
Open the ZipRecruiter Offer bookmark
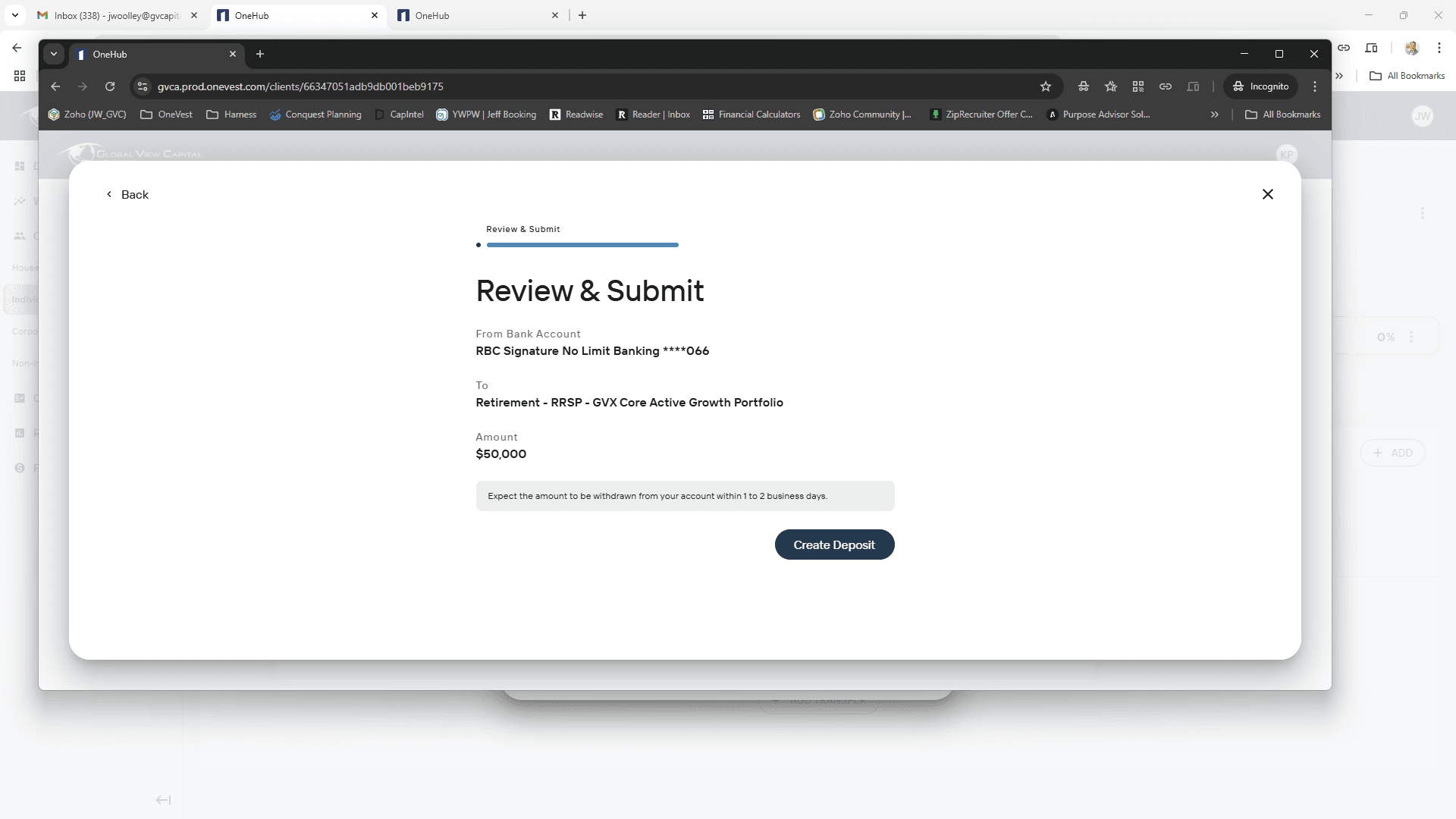tap(981, 115)
